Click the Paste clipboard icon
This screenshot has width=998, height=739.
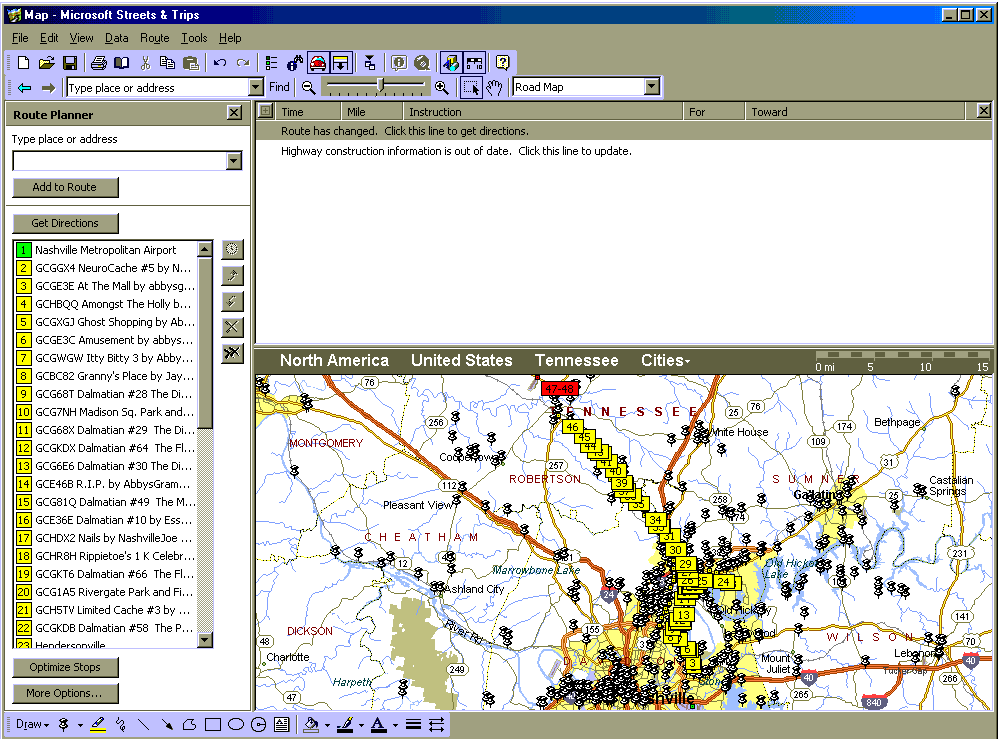pos(190,62)
